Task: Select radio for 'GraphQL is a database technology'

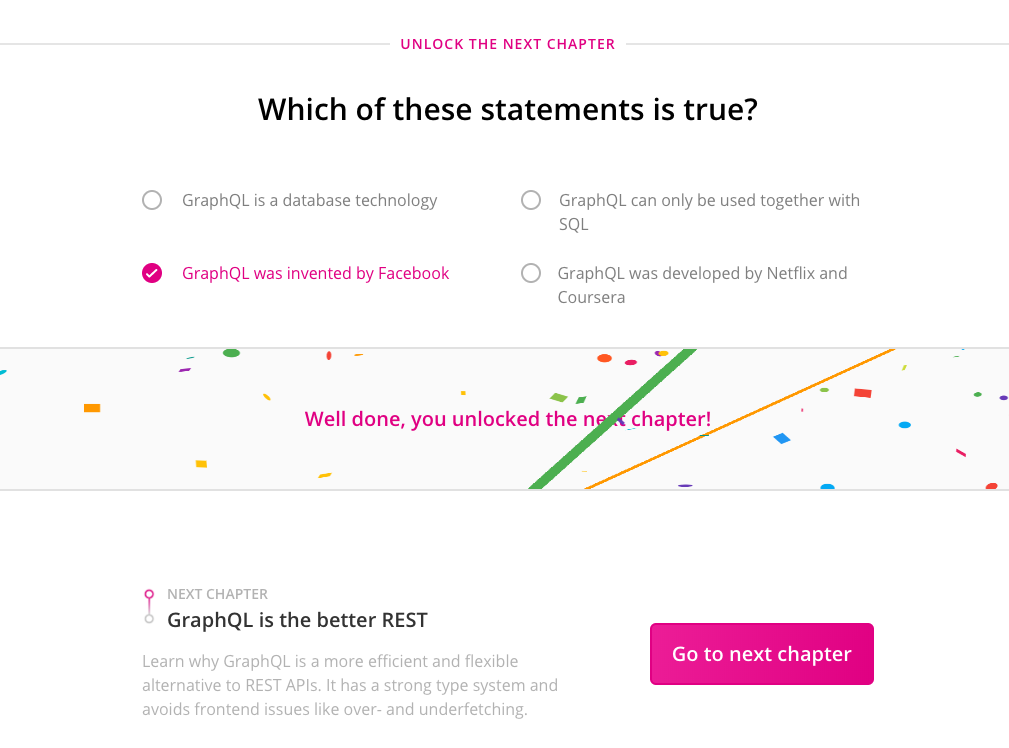Action: (x=152, y=200)
